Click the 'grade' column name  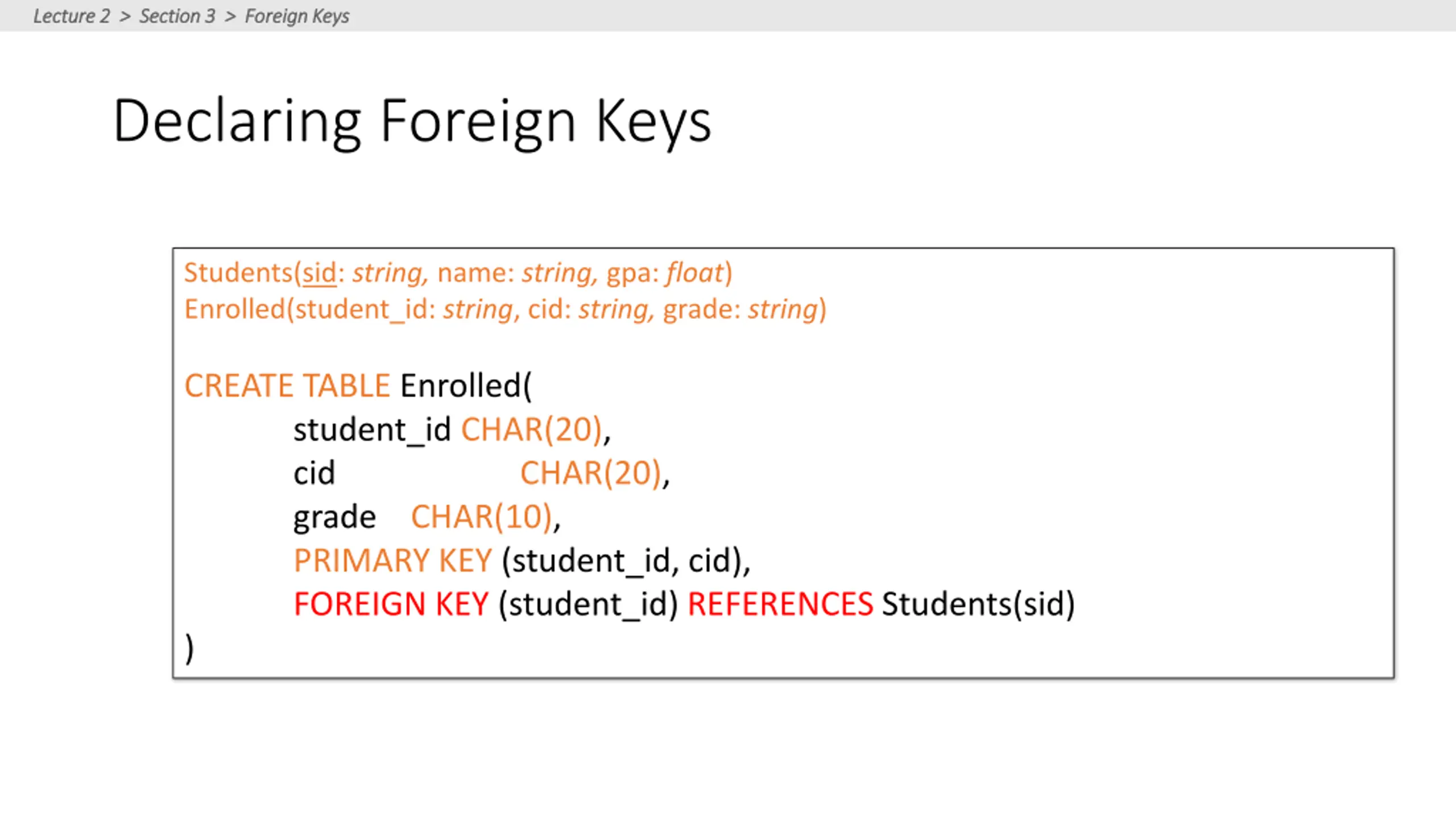pos(334,518)
